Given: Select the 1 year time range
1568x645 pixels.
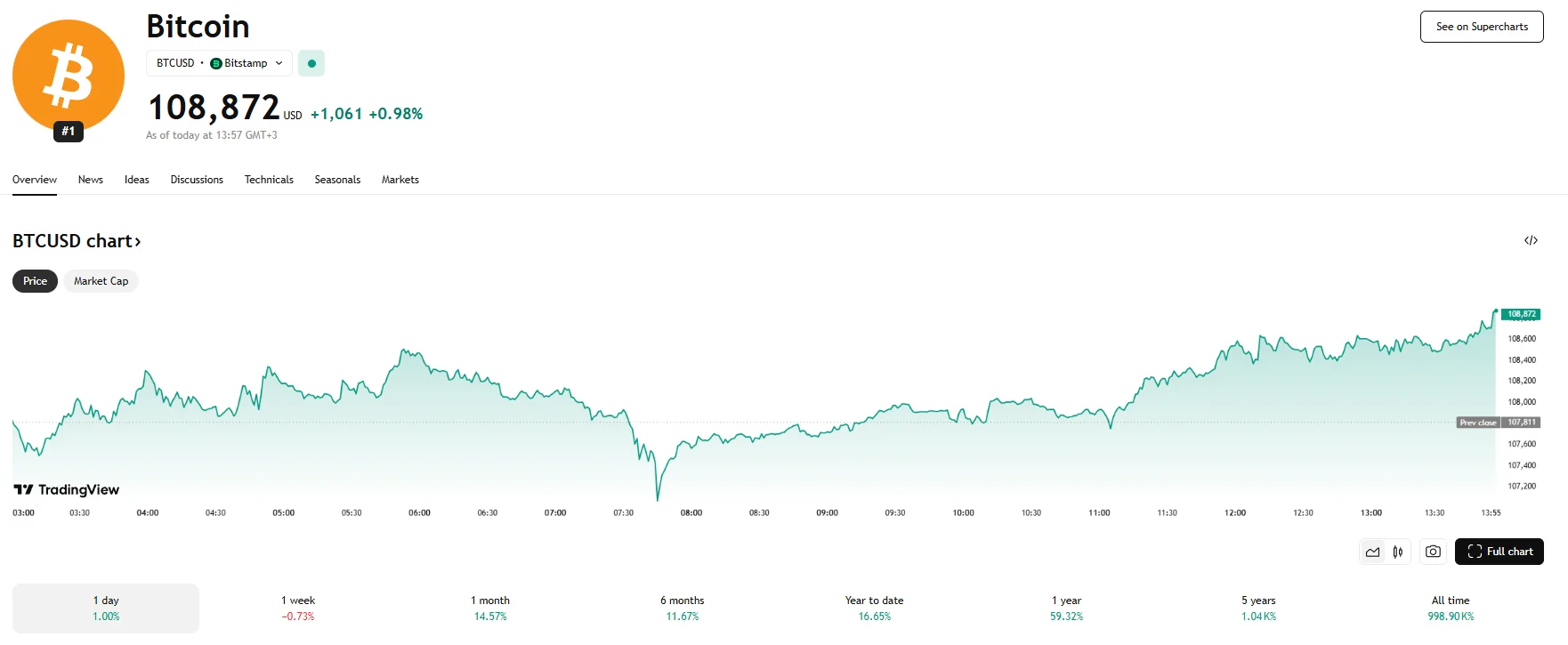Looking at the screenshot, I should pyautogui.click(x=1066, y=608).
